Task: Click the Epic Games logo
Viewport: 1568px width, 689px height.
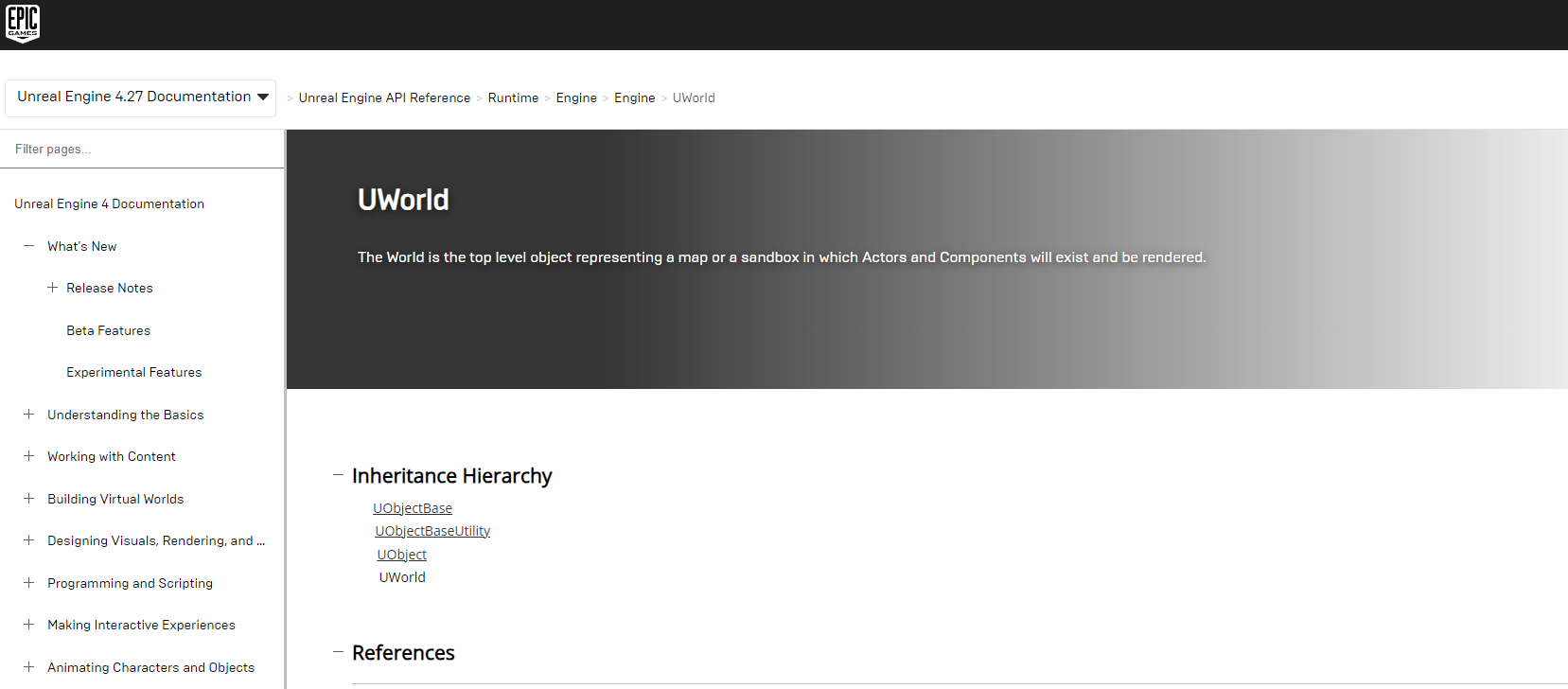Action: (x=23, y=24)
